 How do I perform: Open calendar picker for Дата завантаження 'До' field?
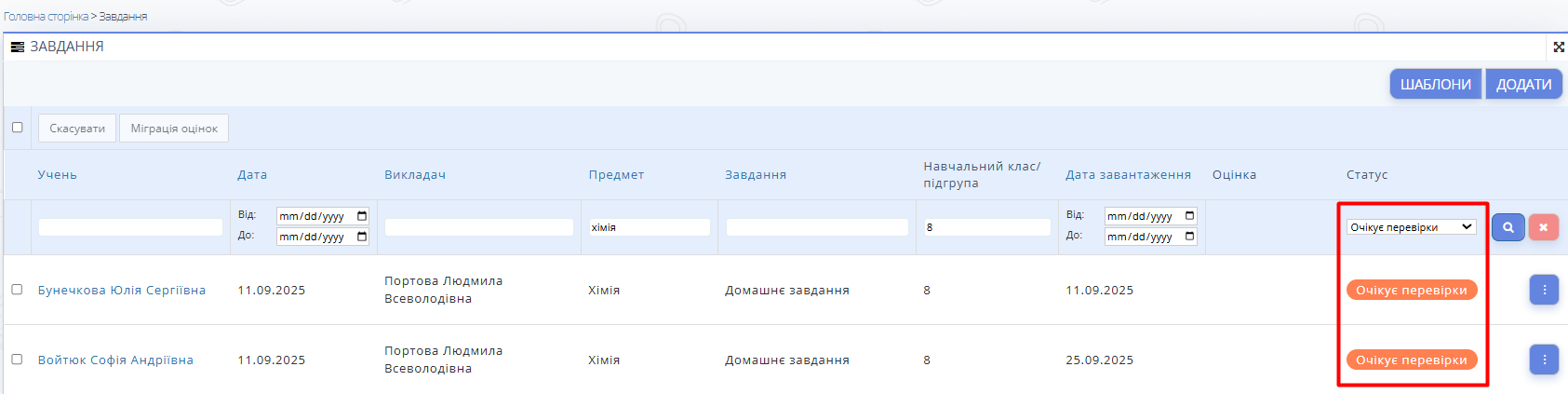click(x=1189, y=237)
